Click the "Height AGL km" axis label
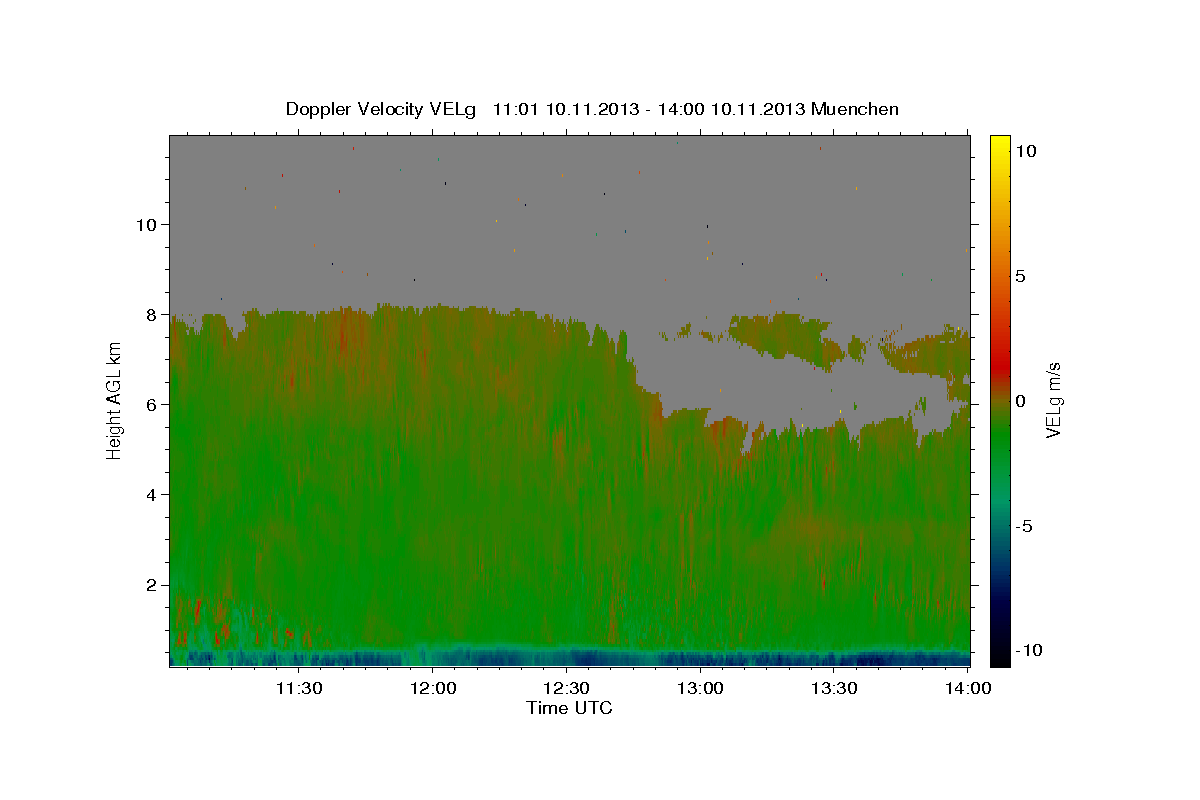1200x800 pixels. pyautogui.click(x=114, y=400)
